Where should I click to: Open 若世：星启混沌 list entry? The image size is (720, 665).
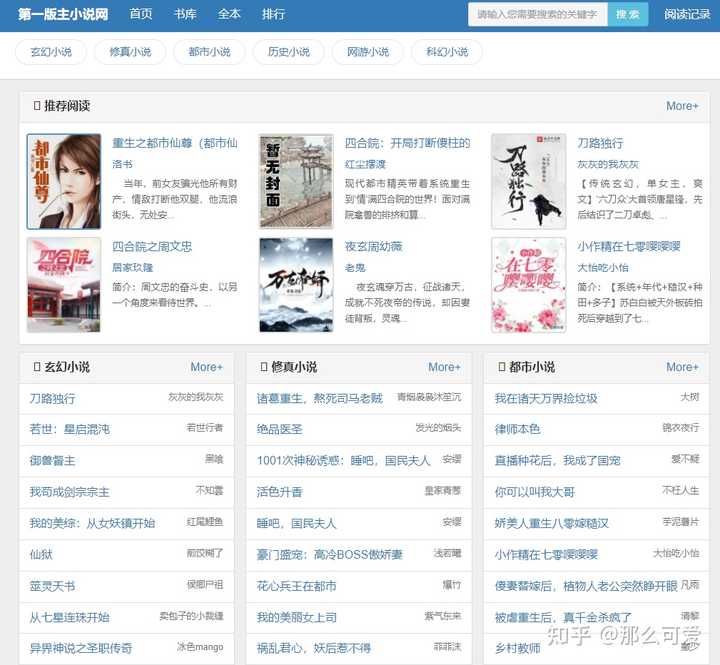pyautogui.click(x=69, y=429)
